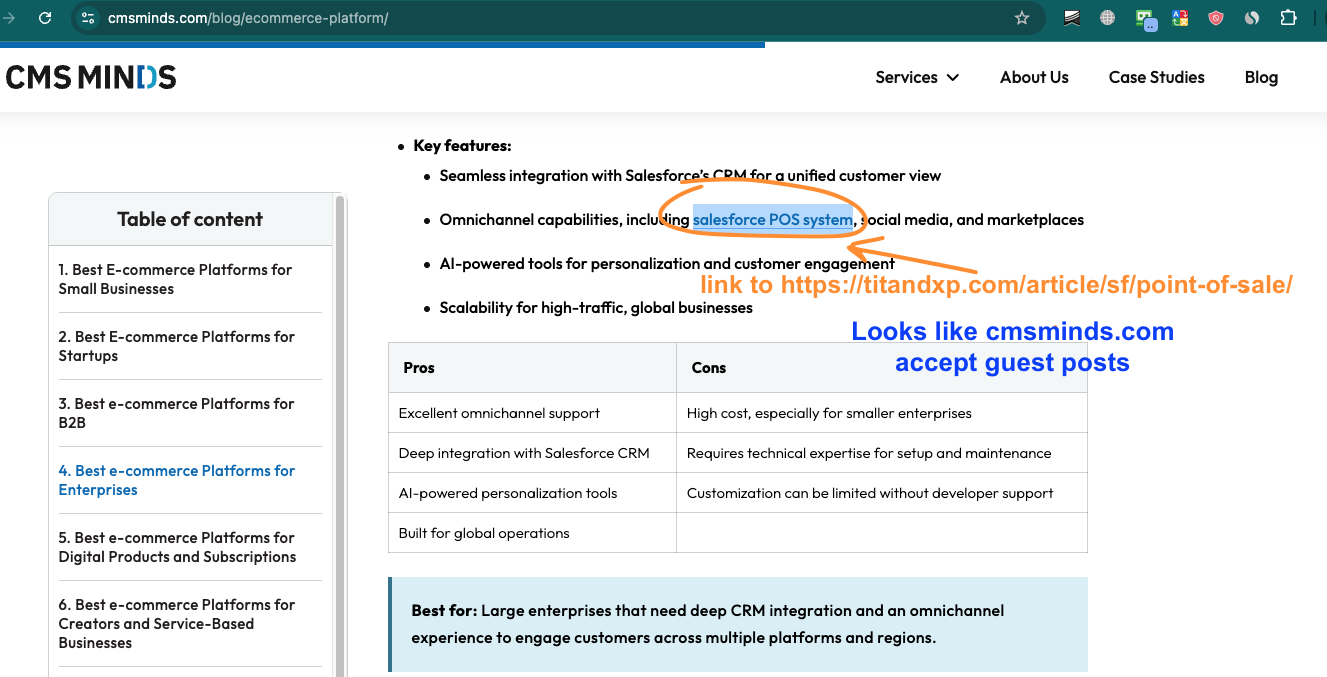Open Best E-commerce Platforms for Startups section
The image size is (1327, 677).
point(176,346)
